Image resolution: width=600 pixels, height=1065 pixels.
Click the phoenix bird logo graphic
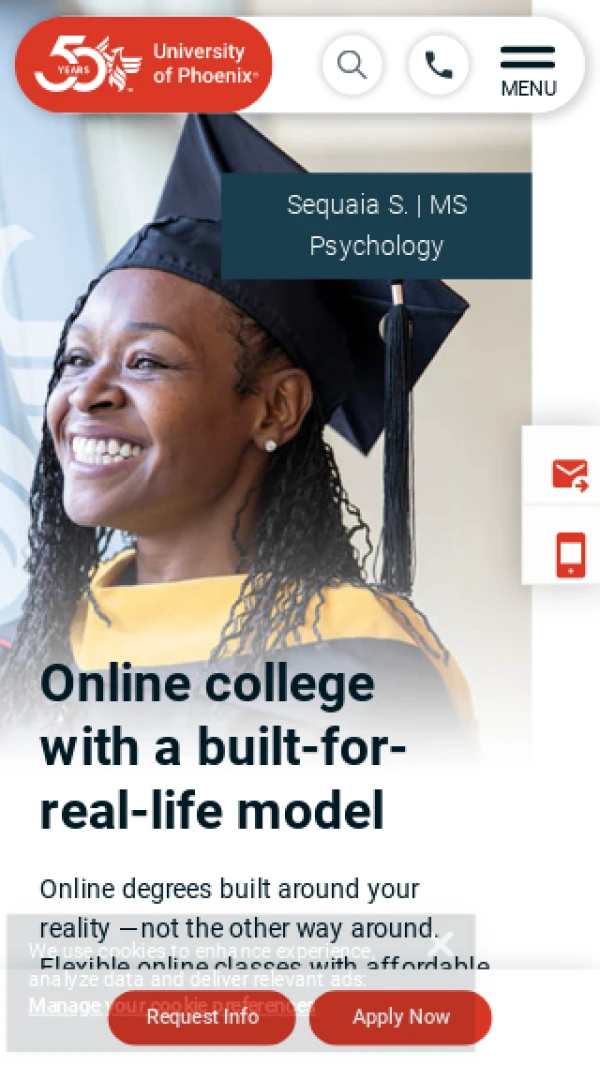pyautogui.click(x=120, y=64)
